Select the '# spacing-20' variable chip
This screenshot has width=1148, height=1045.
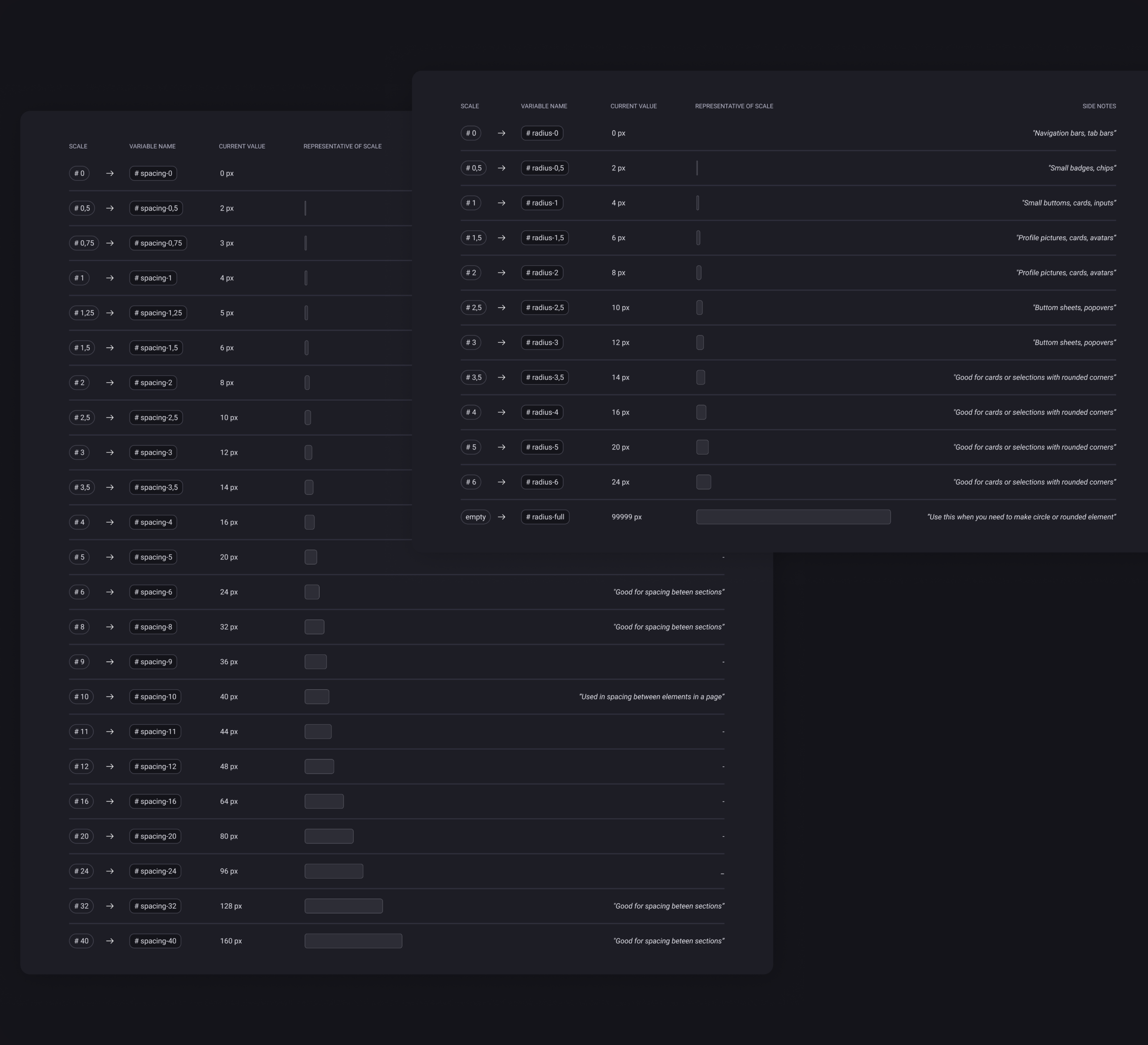156,836
